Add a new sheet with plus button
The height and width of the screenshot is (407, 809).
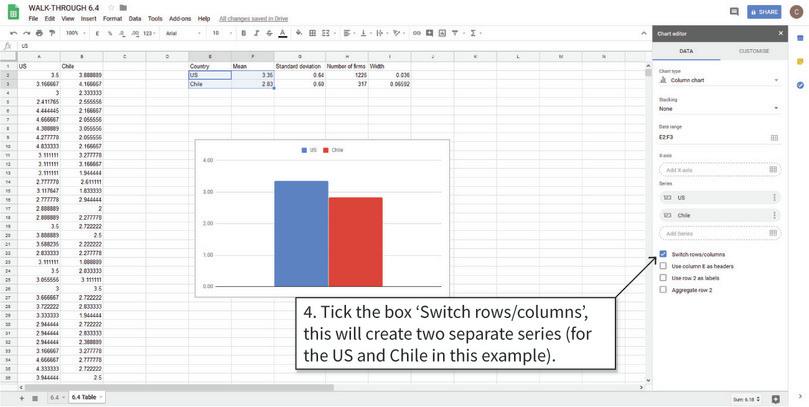(22, 398)
